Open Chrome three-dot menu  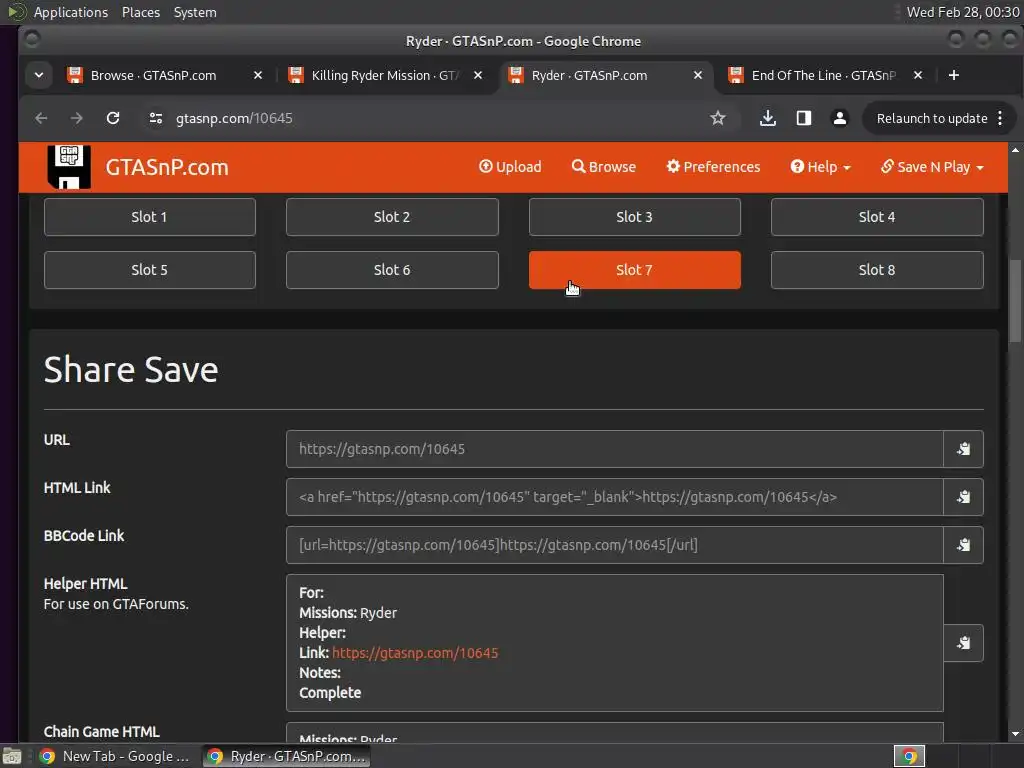[x=1000, y=118]
